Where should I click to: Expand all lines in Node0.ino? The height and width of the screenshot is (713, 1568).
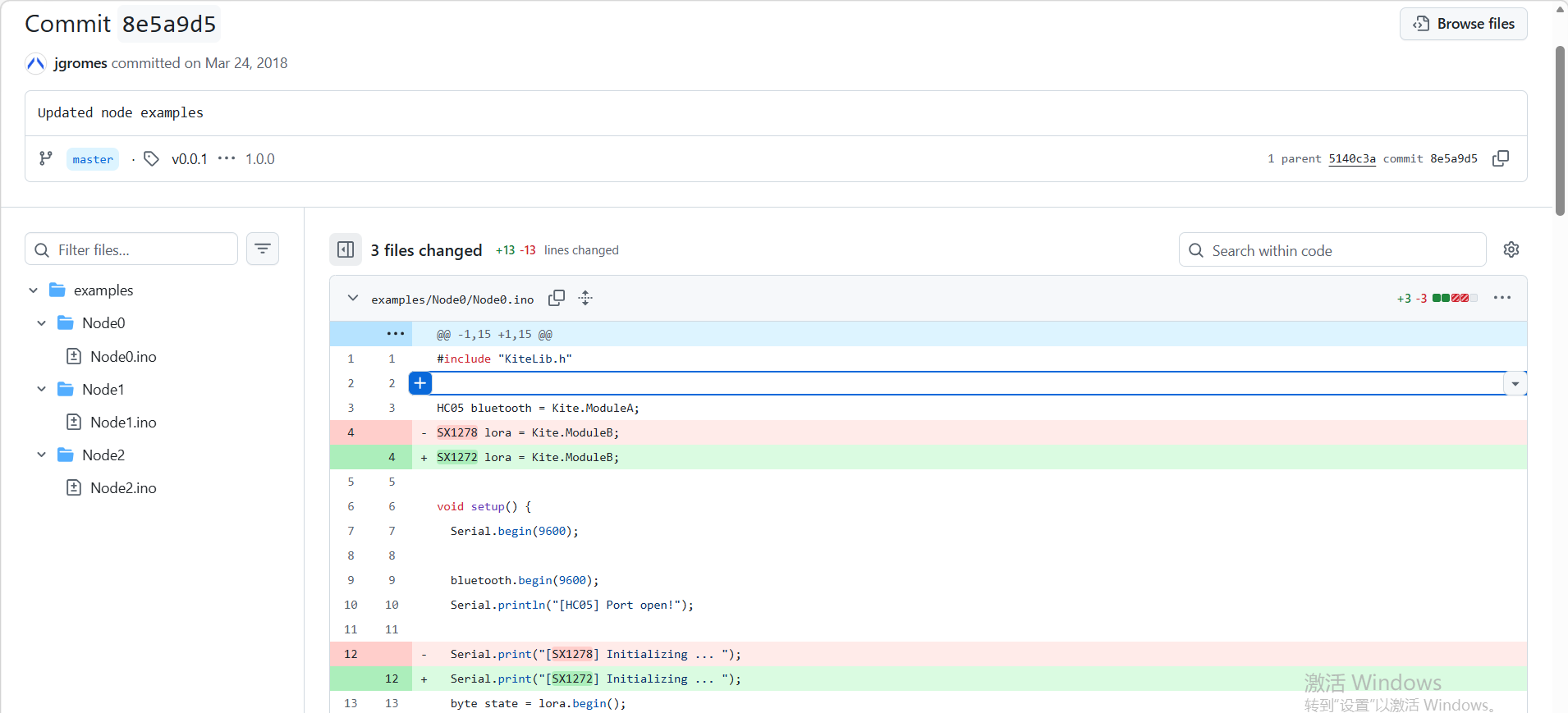point(585,298)
